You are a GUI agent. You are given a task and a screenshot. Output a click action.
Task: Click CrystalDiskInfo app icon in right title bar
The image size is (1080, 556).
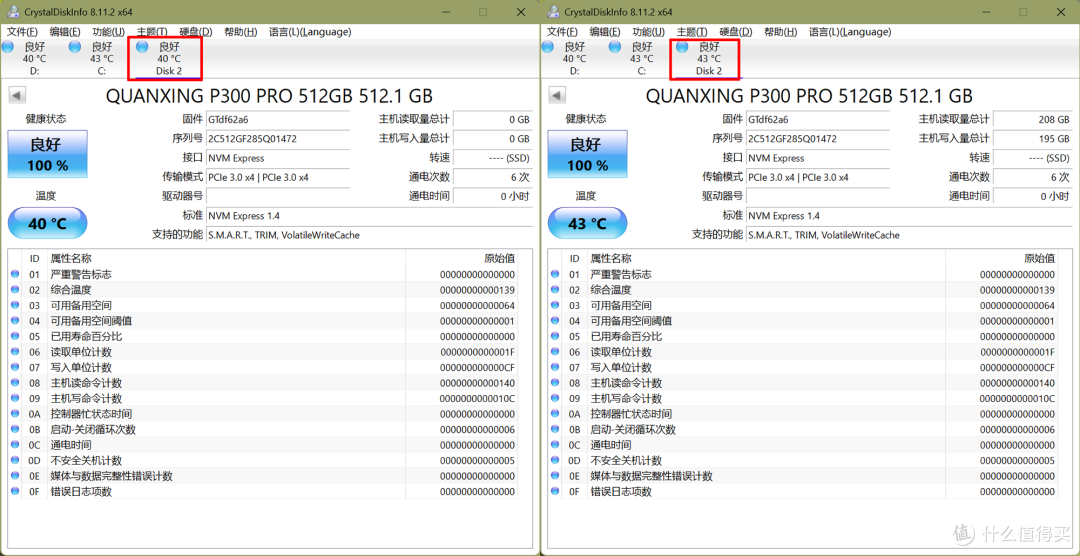(x=553, y=12)
